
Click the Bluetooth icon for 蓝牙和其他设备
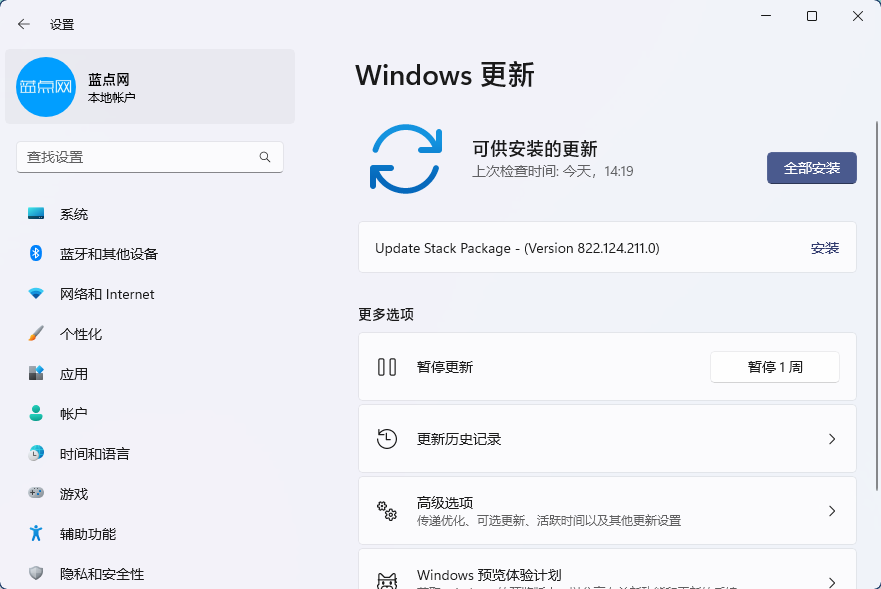coord(36,254)
